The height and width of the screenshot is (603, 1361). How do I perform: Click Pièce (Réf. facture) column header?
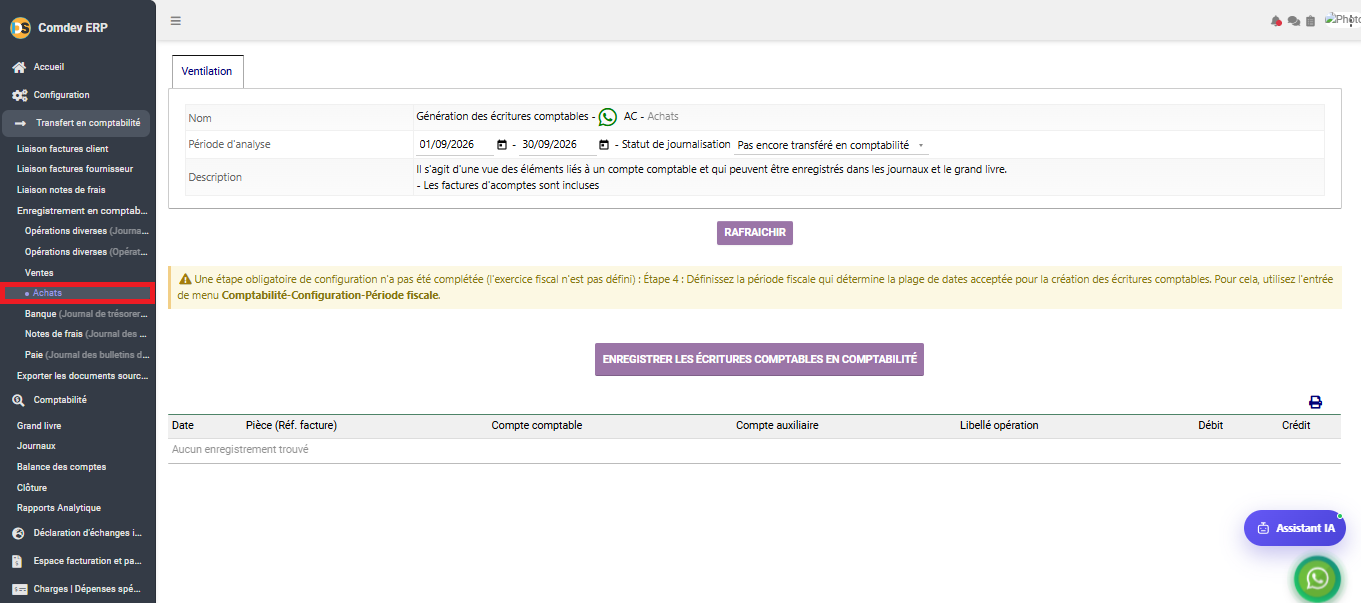(291, 425)
